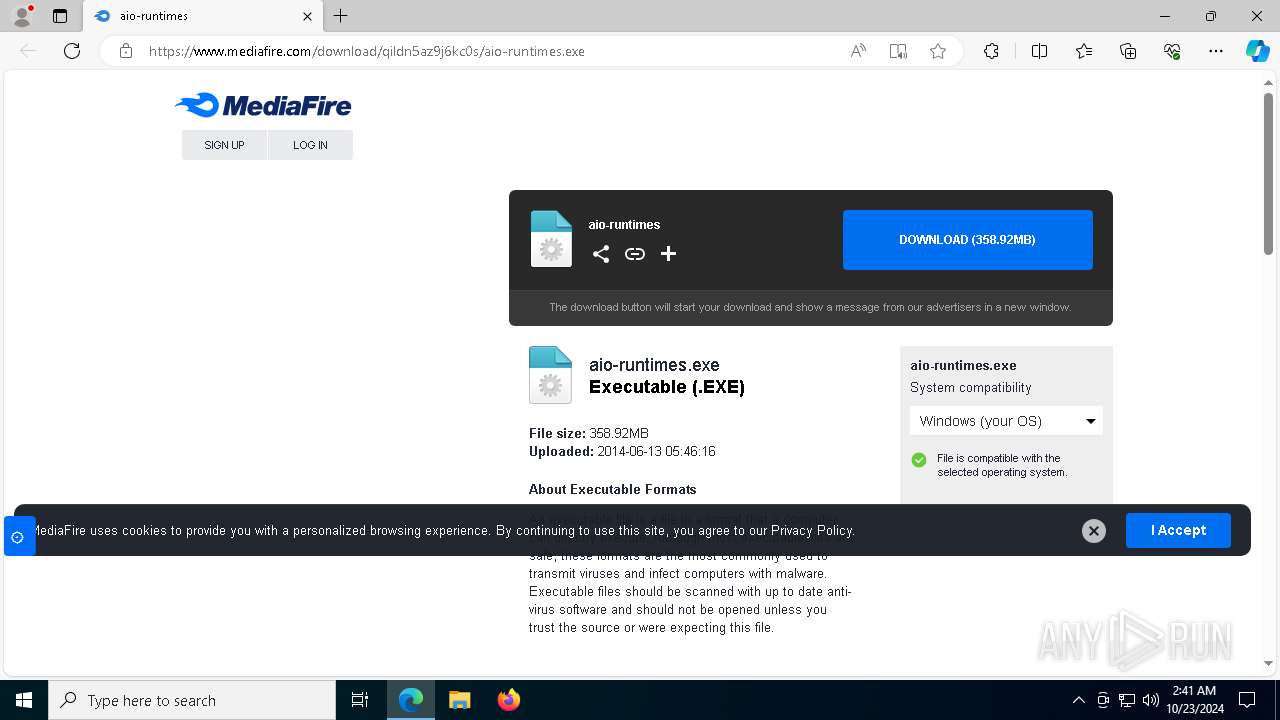Open Edge Settings and more menu
Image resolution: width=1280 pixels, height=720 pixels.
(1216, 51)
